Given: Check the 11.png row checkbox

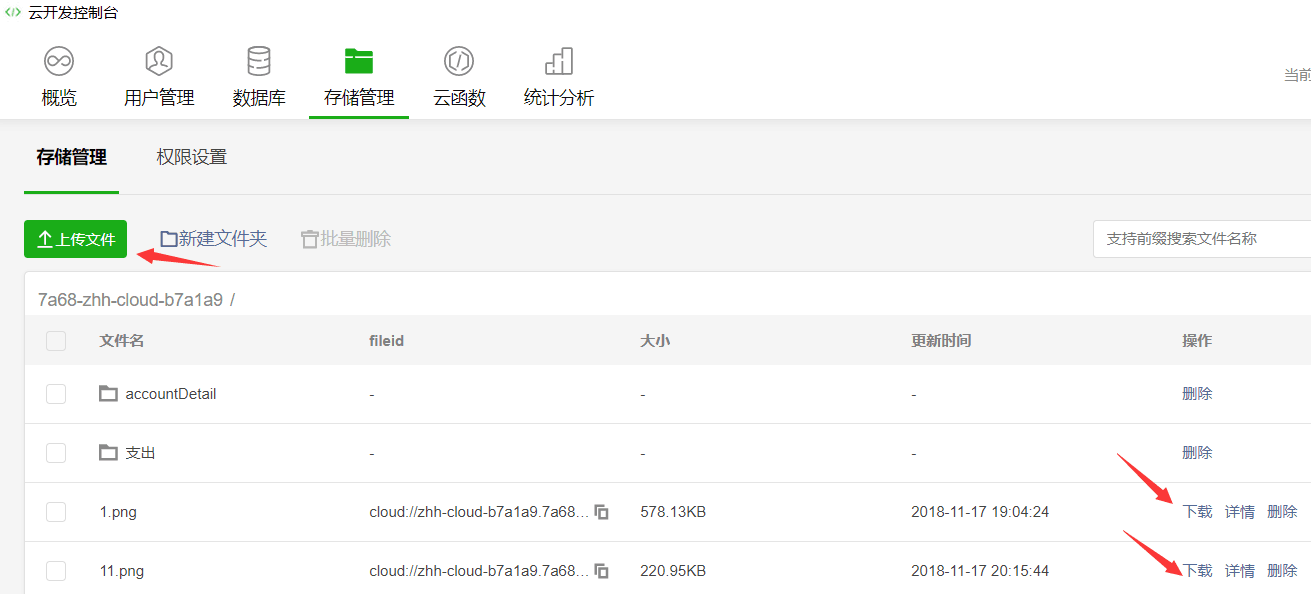Looking at the screenshot, I should [x=56, y=571].
